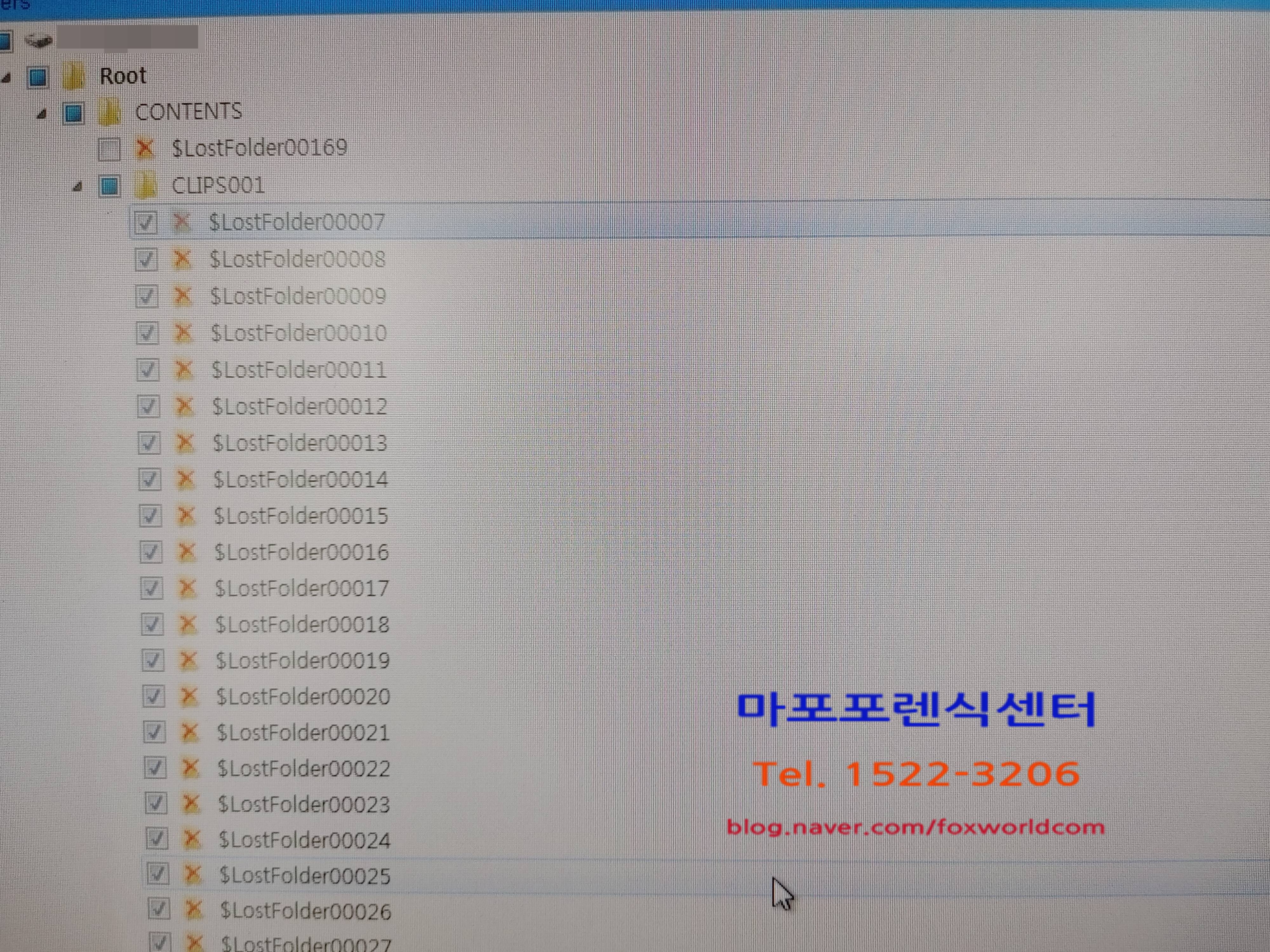This screenshot has width=1270, height=952.
Task: Uncheck the $LostFolder00012 checkbox
Action: pos(148,407)
